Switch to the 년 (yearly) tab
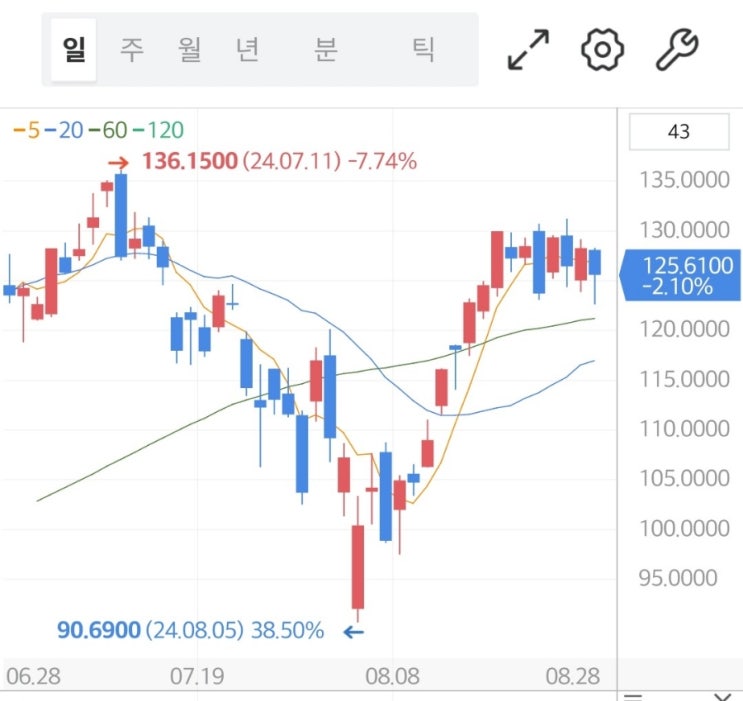The image size is (743, 701). 247,50
